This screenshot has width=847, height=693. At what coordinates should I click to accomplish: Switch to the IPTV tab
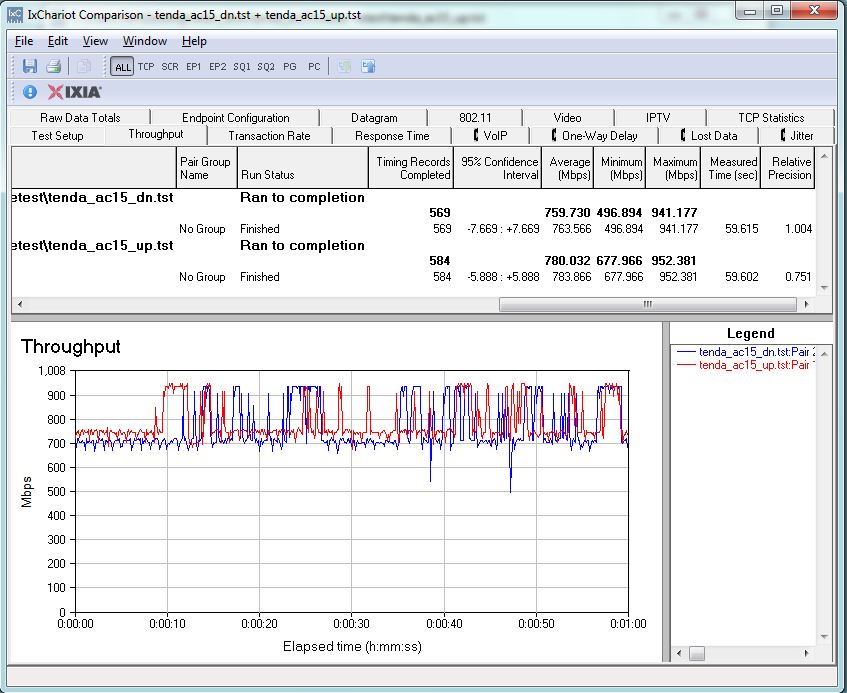click(x=658, y=118)
